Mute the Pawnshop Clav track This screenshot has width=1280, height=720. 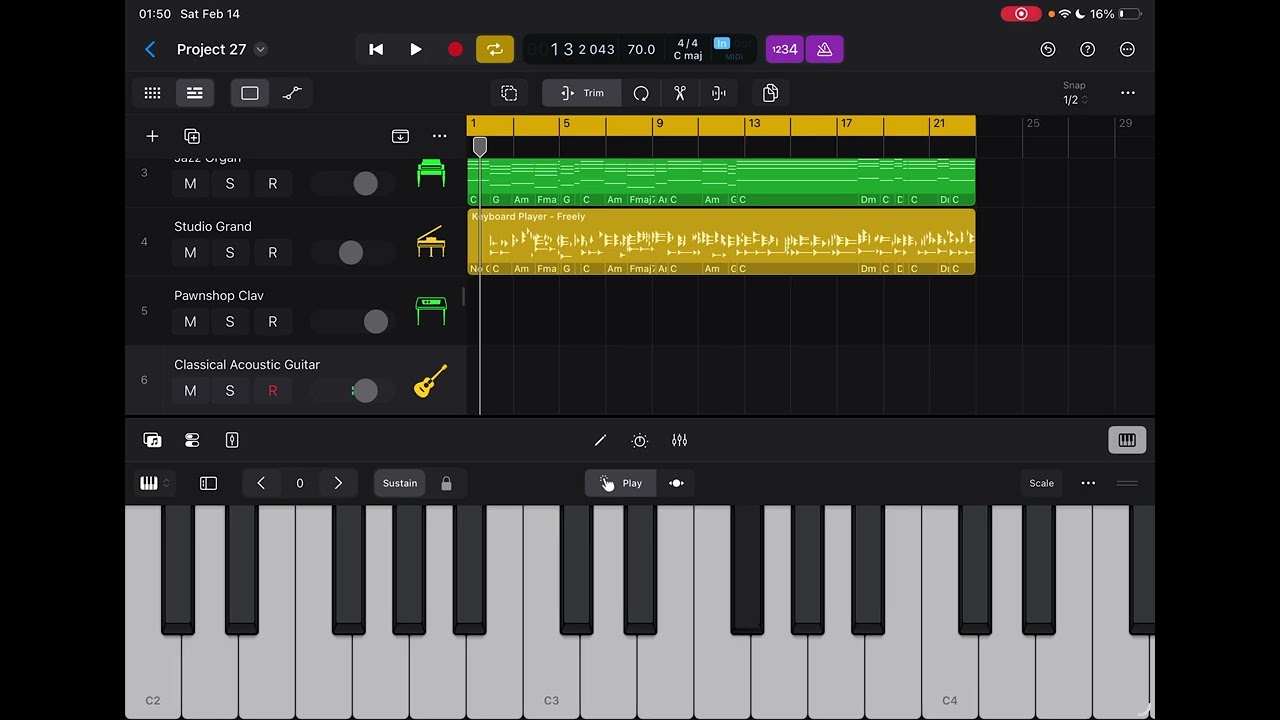click(190, 322)
